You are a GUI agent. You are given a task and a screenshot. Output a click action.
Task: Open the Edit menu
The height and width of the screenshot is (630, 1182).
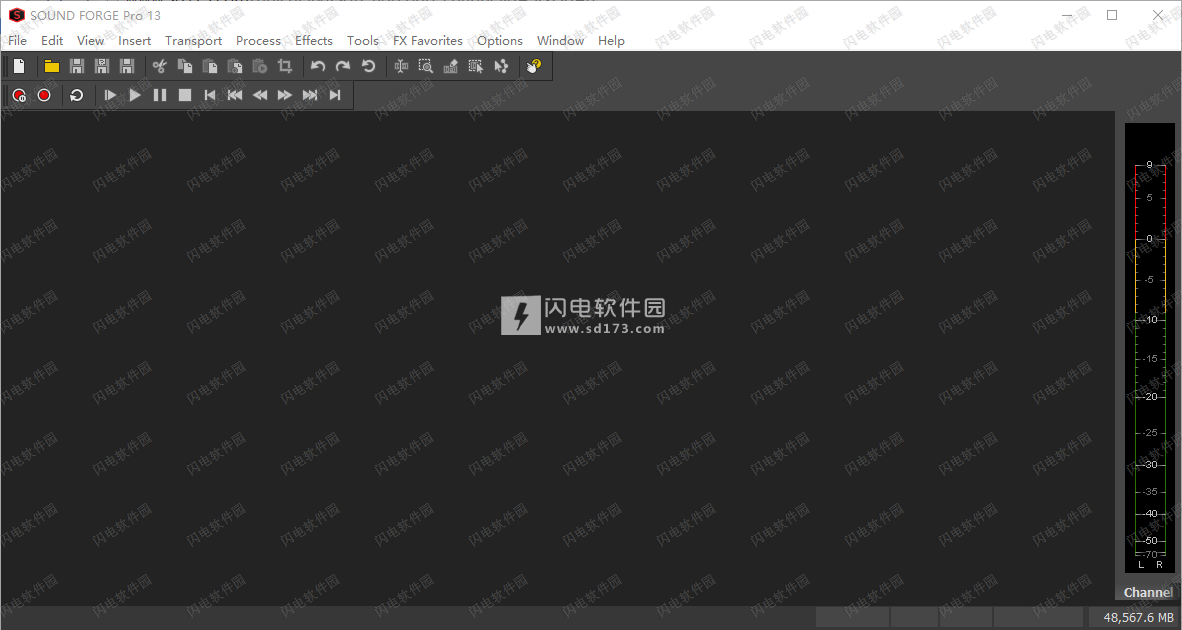click(52, 41)
